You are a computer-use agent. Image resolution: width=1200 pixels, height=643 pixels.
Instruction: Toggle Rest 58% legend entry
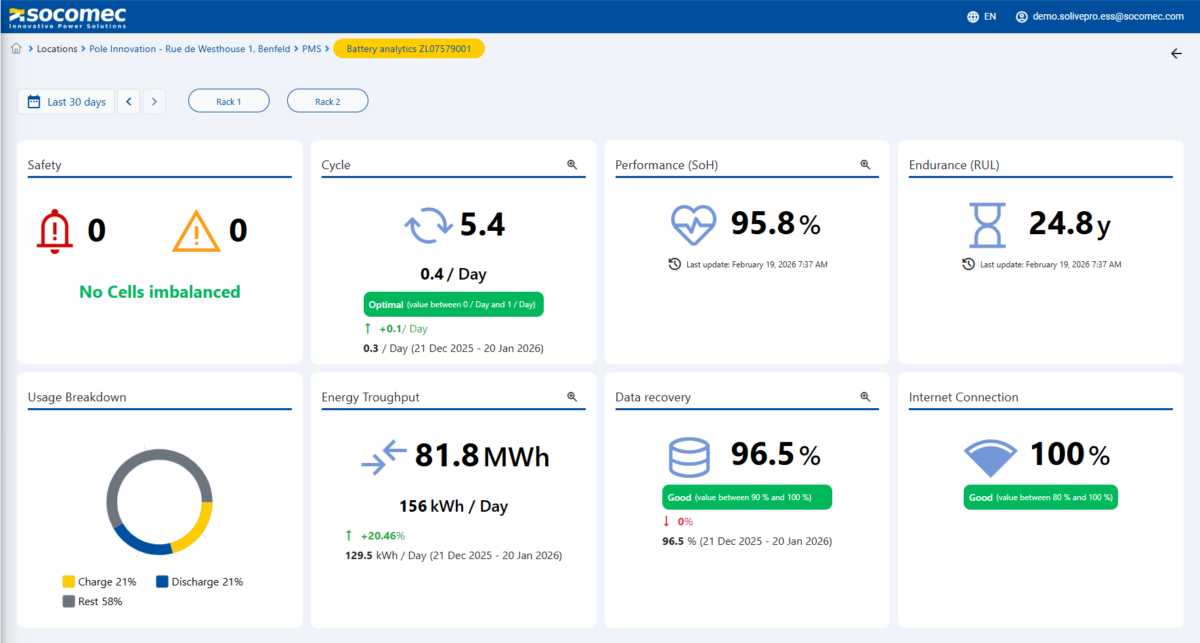(91, 601)
